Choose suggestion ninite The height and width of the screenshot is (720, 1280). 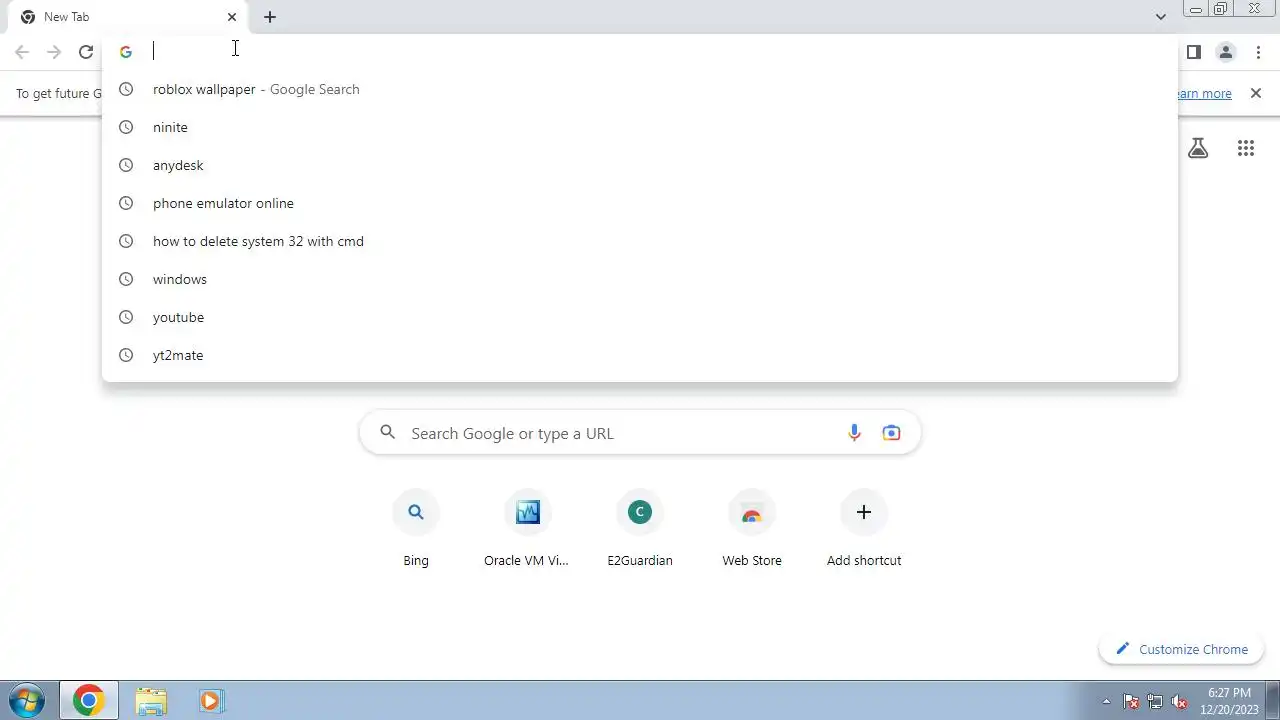[640, 127]
